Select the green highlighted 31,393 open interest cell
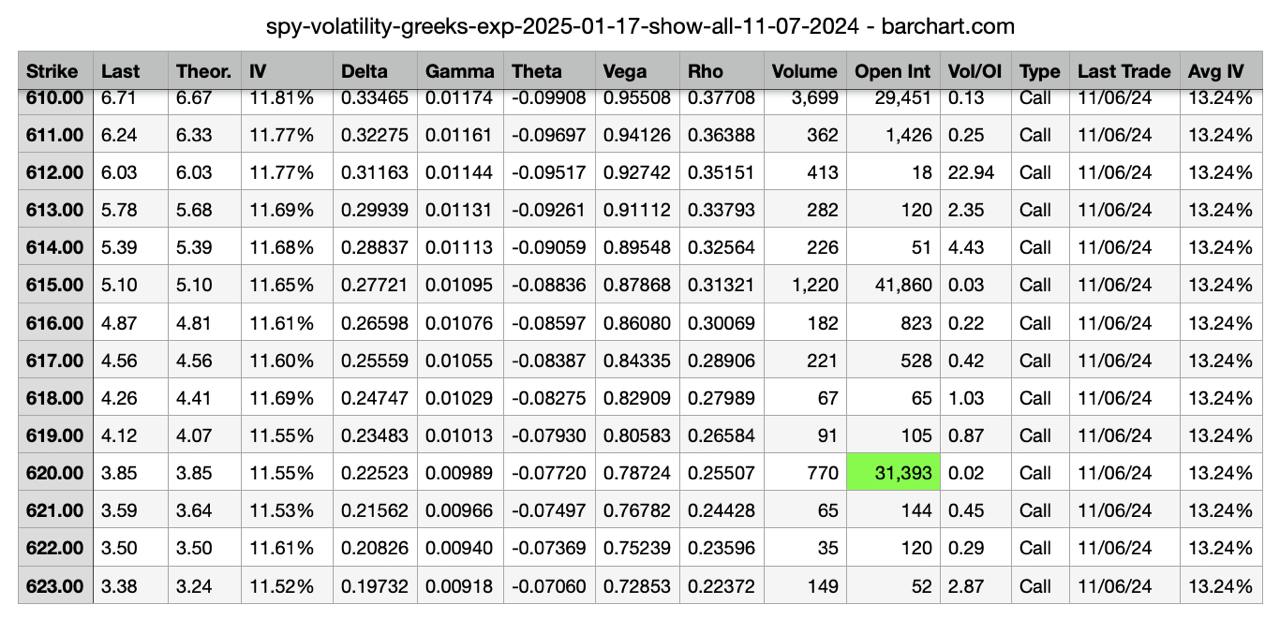The height and width of the screenshot is (620, 1280). coord(893,473)
